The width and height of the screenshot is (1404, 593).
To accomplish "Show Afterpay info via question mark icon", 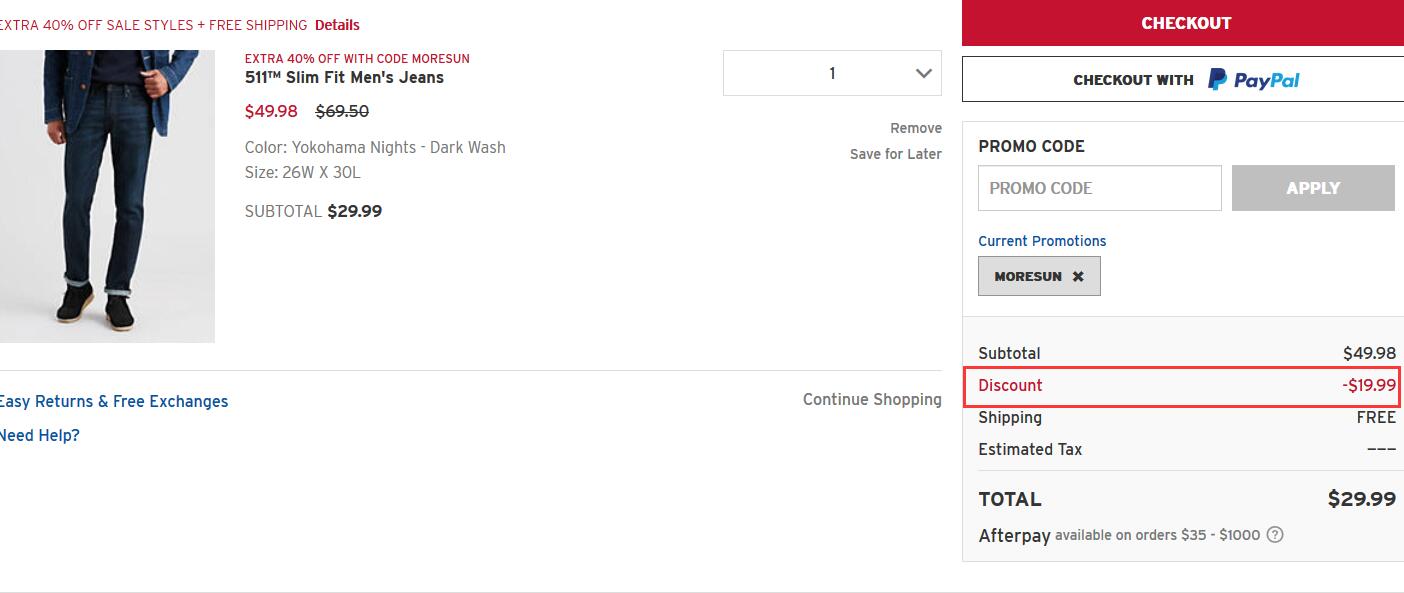I will coord(1275,535).
